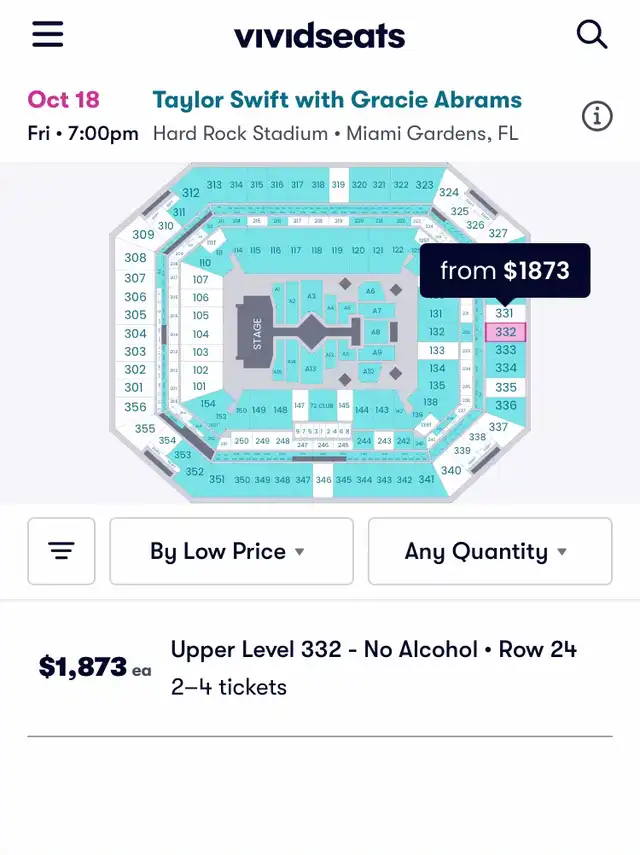Expand the By Low Price sort dropdown
The height and width of the screenshot is (855, 640).
(x=231, y=551)
